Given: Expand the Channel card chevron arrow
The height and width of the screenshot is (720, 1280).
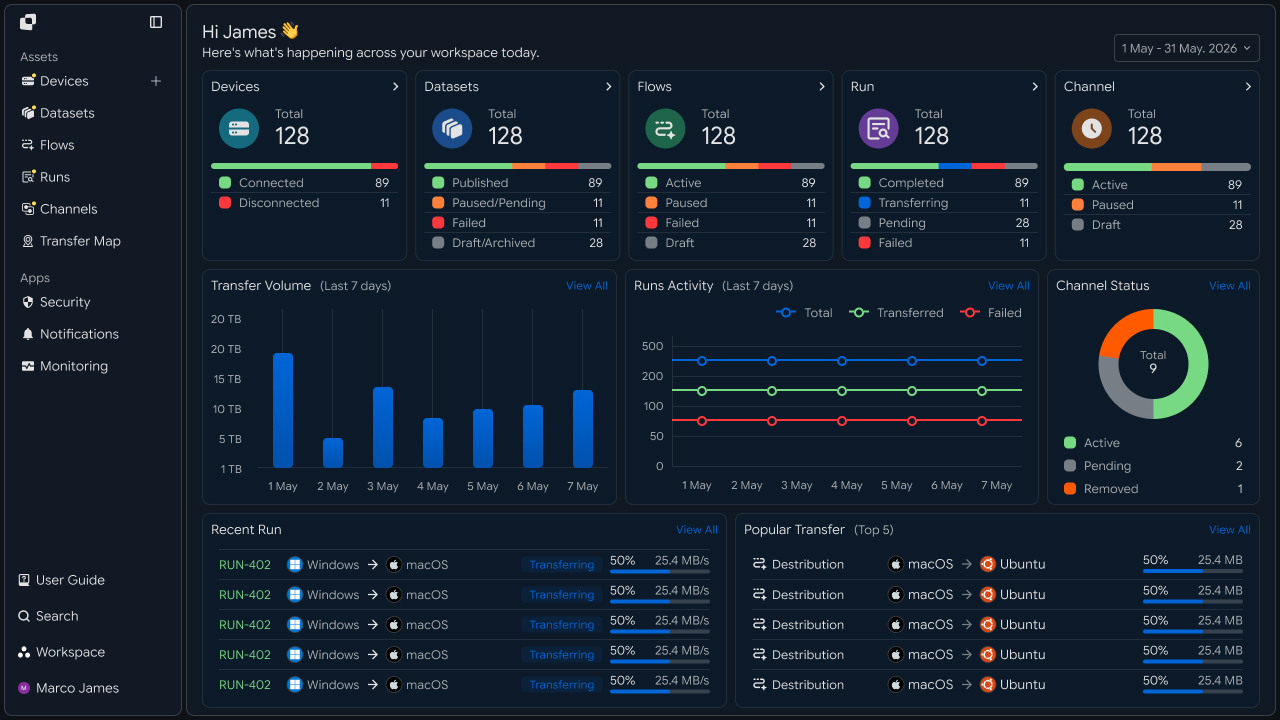Looking at the screenshot, I should click(x=1248, y=87).
